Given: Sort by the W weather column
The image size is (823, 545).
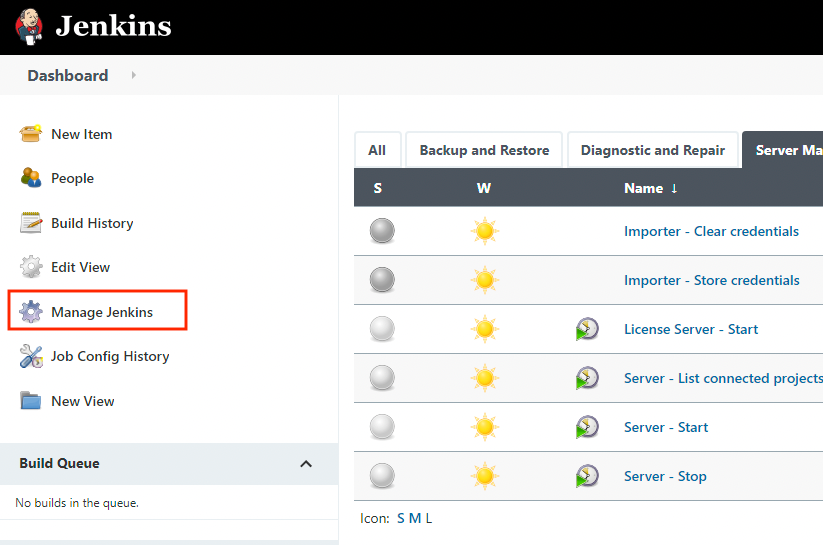Looking at the screenshot, I should pyautogui.click(x=484, y=188).
